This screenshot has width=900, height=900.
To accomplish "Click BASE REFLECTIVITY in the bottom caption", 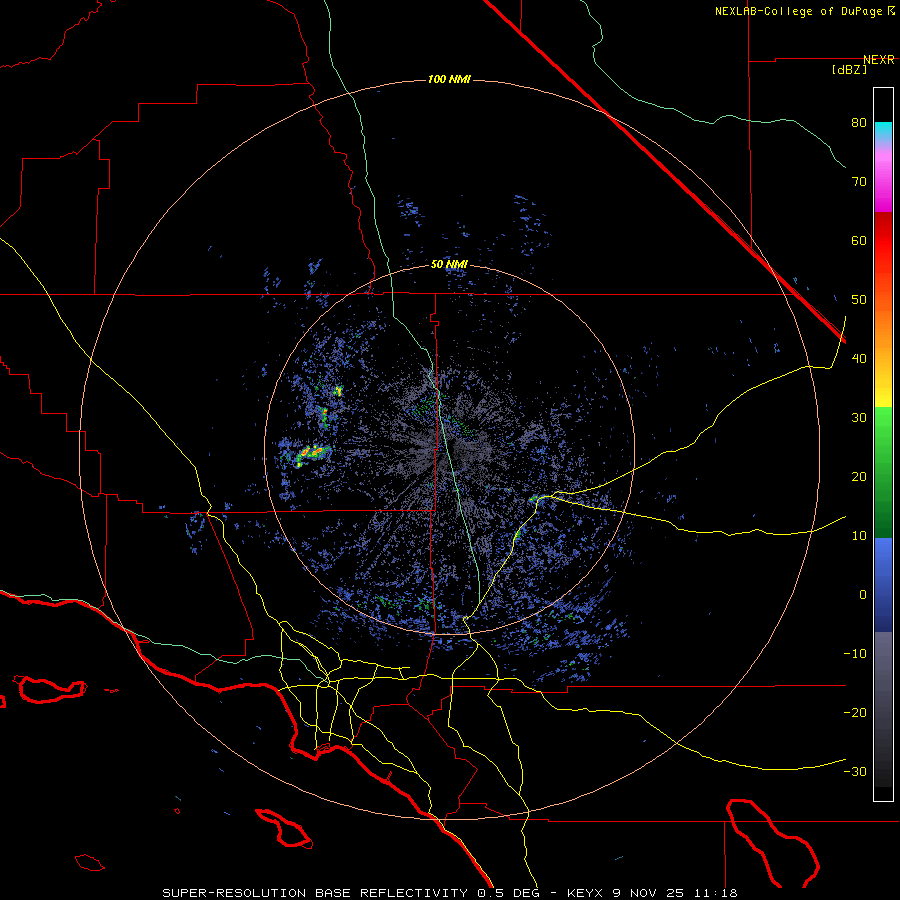I will click(391, 893).
